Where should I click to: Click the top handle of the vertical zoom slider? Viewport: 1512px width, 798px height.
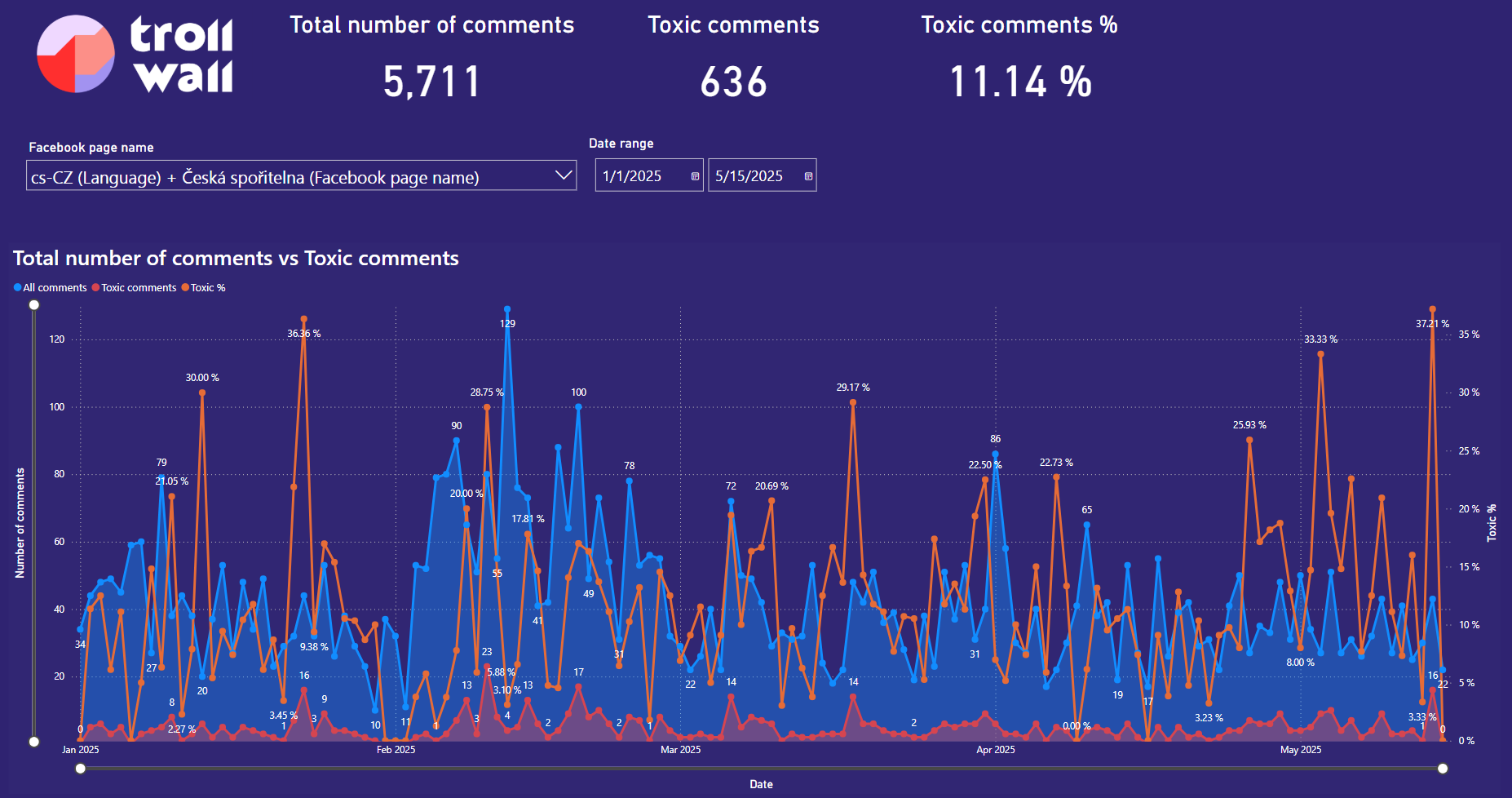[x=34, y=305]
